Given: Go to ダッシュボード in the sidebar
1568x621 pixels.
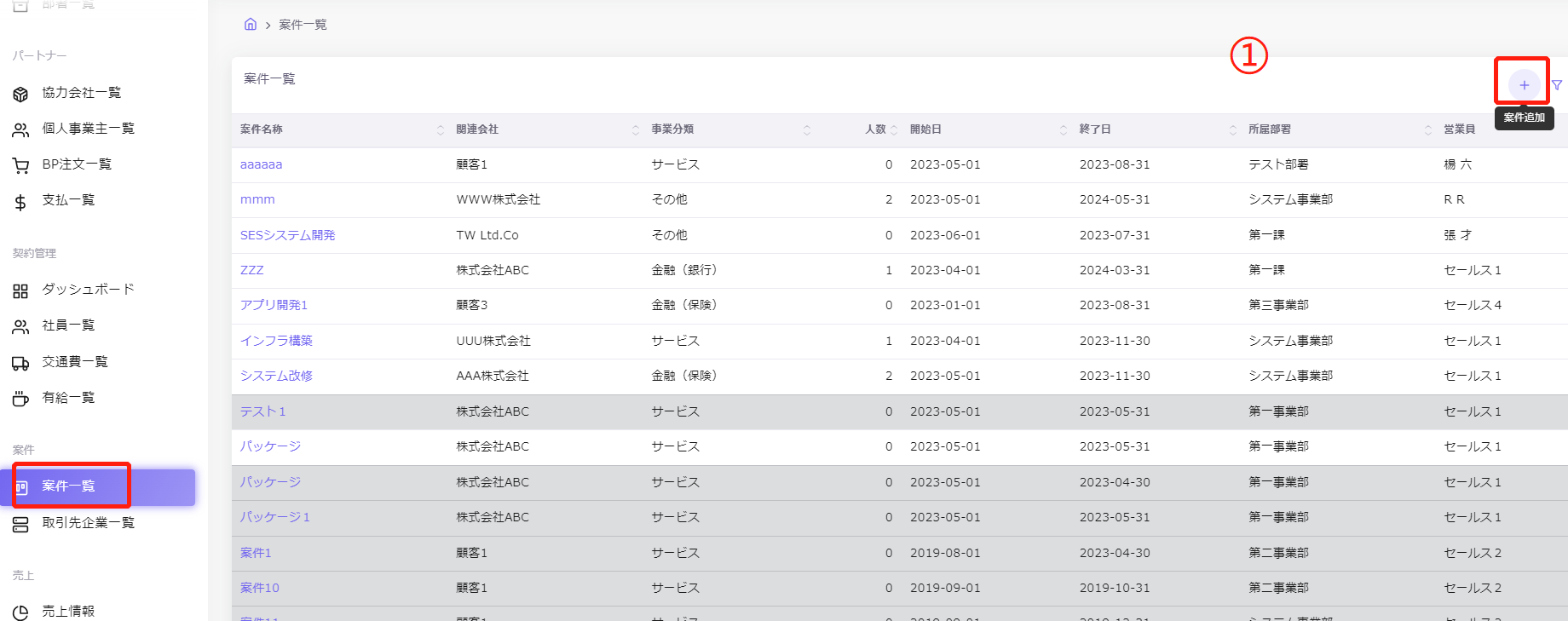Looking at the screenshot, I should point(88,290).
